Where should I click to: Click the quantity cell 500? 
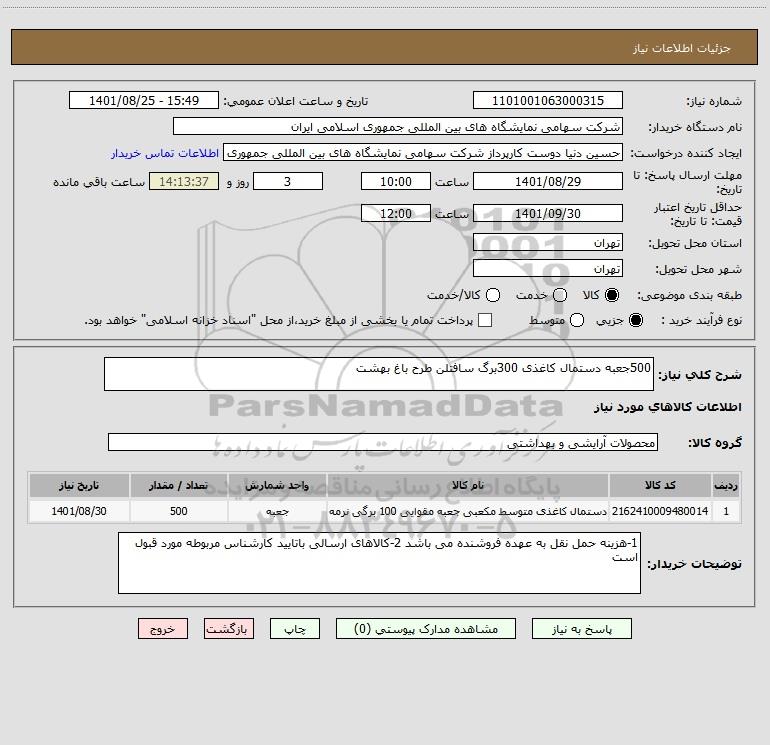[179, 511]
